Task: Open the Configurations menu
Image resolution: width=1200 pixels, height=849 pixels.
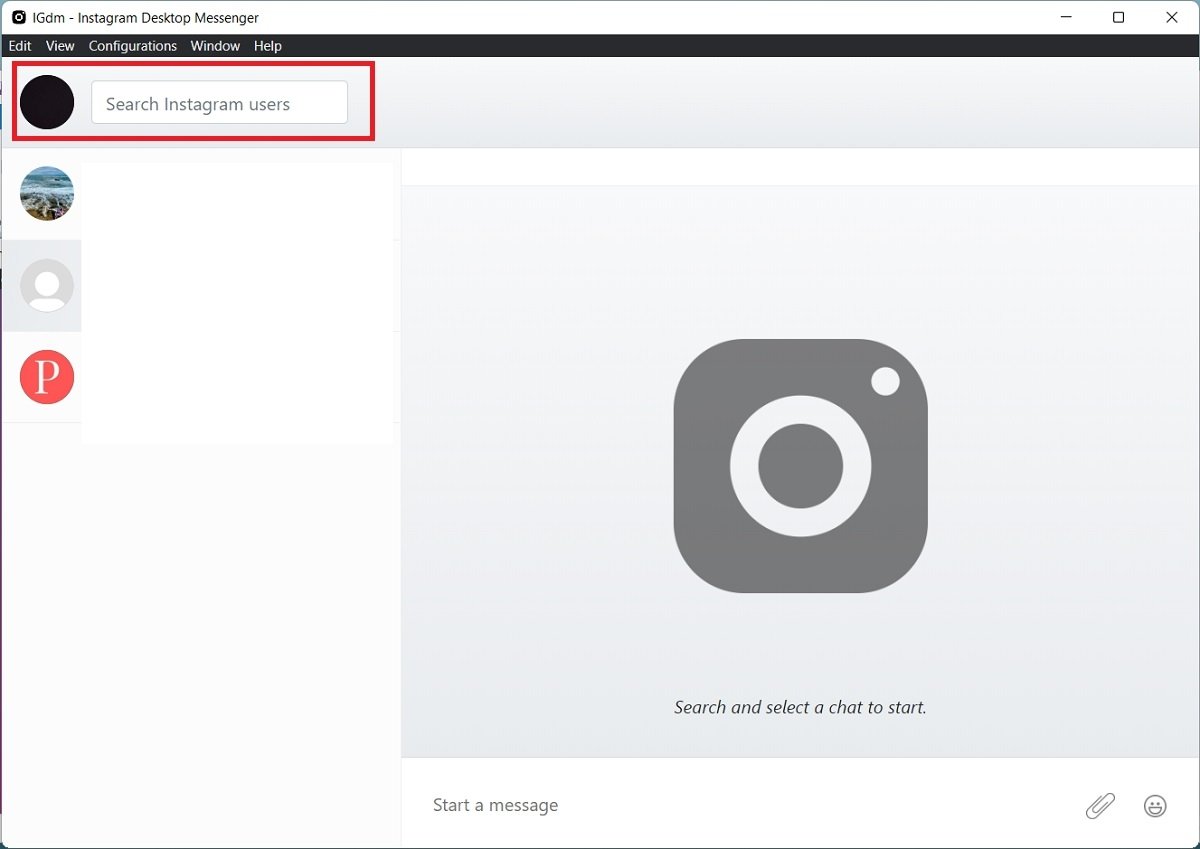Action: [x=133, y=46]
